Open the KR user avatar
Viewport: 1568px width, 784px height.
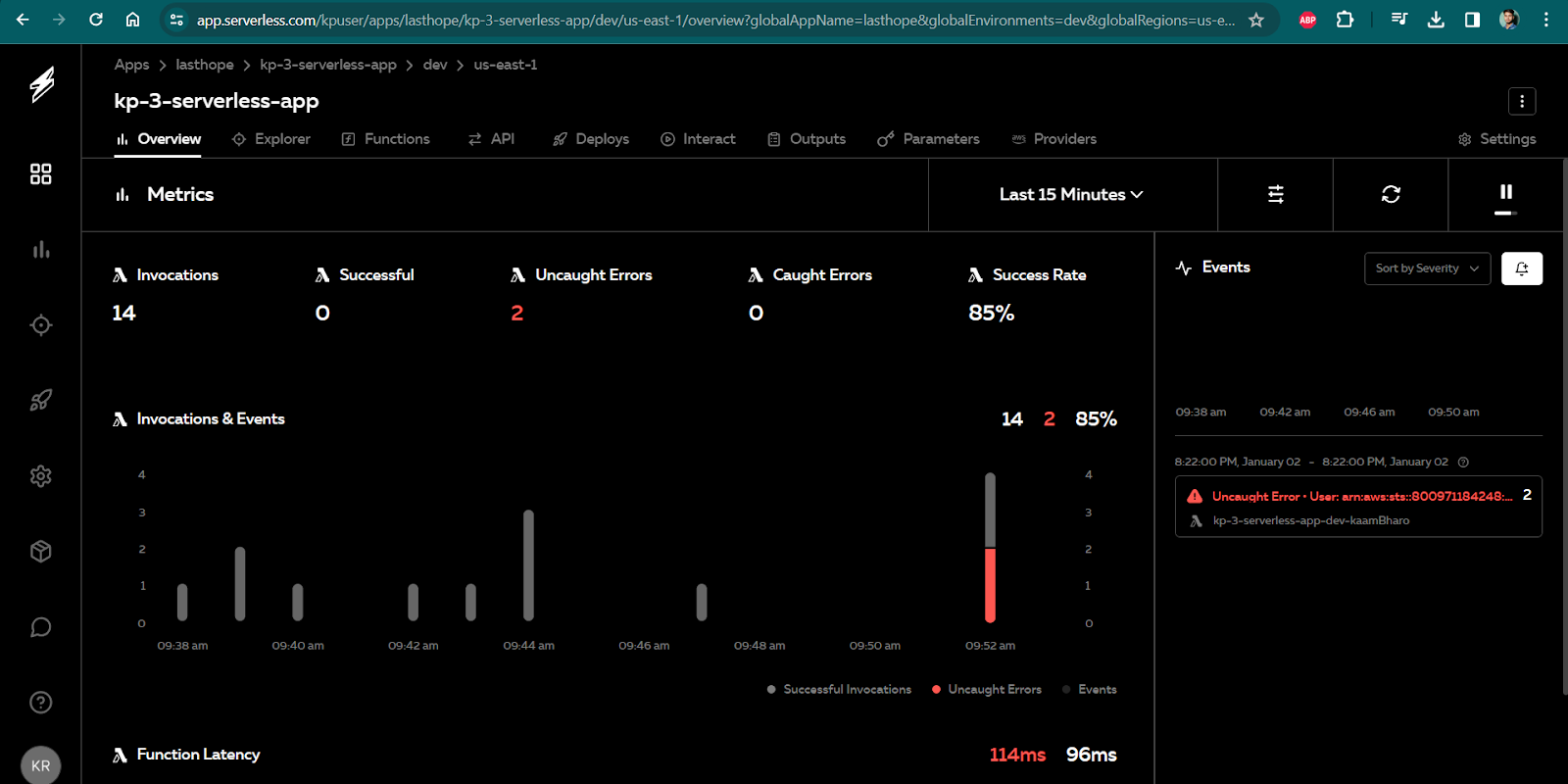coord(41,765)
